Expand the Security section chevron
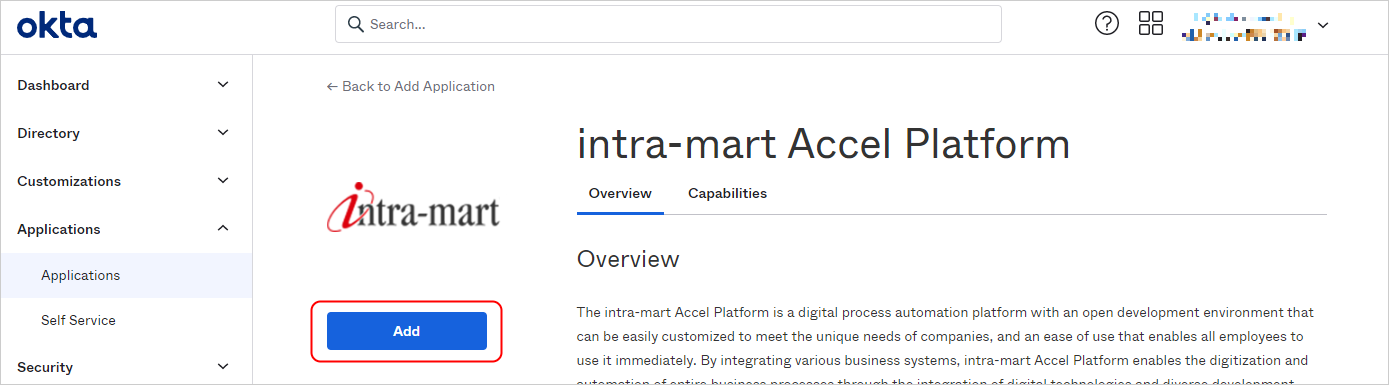The width and height of the screenshot is (1389, 385). click(223, 367)
